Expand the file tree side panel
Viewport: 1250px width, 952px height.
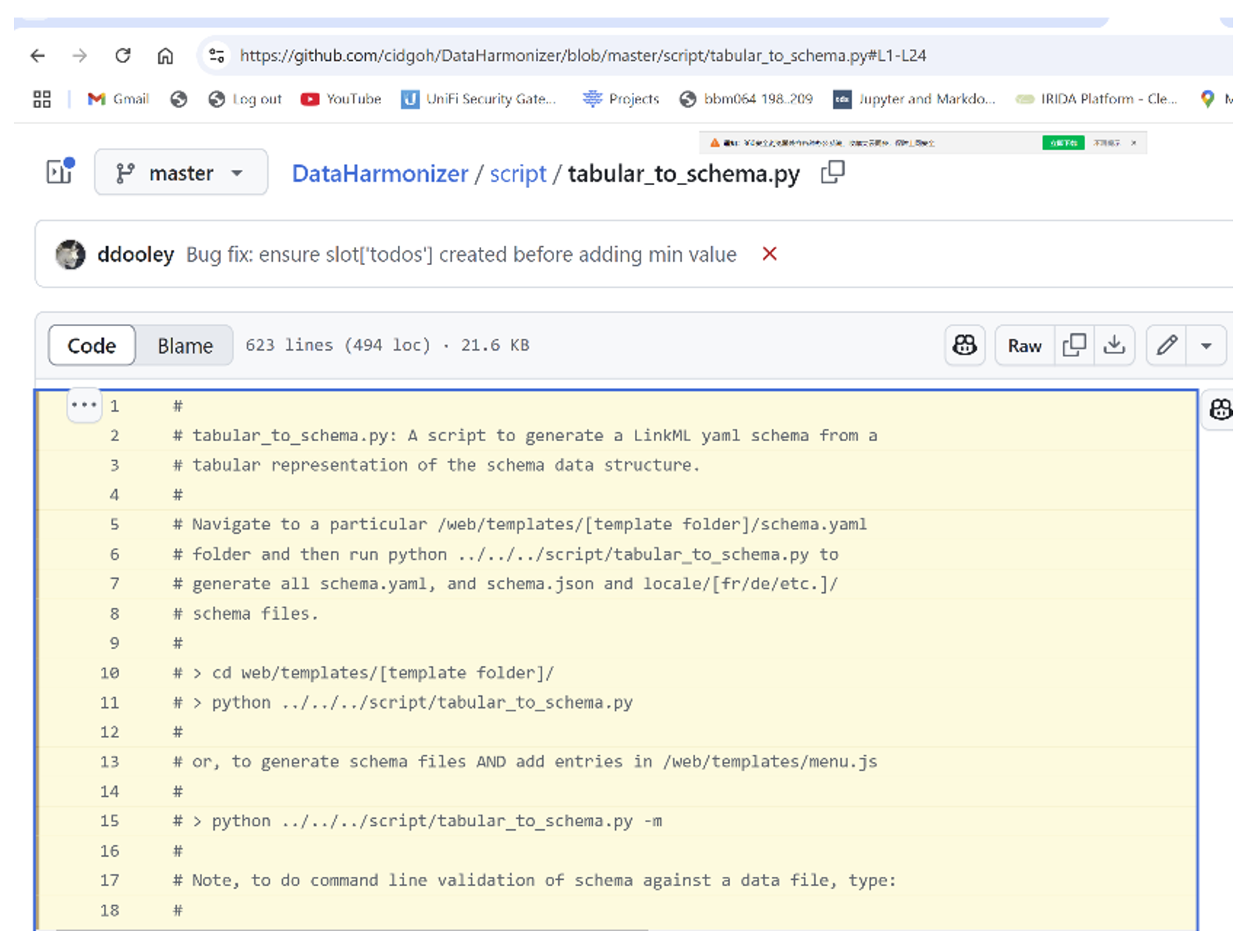tap(60, 171)
